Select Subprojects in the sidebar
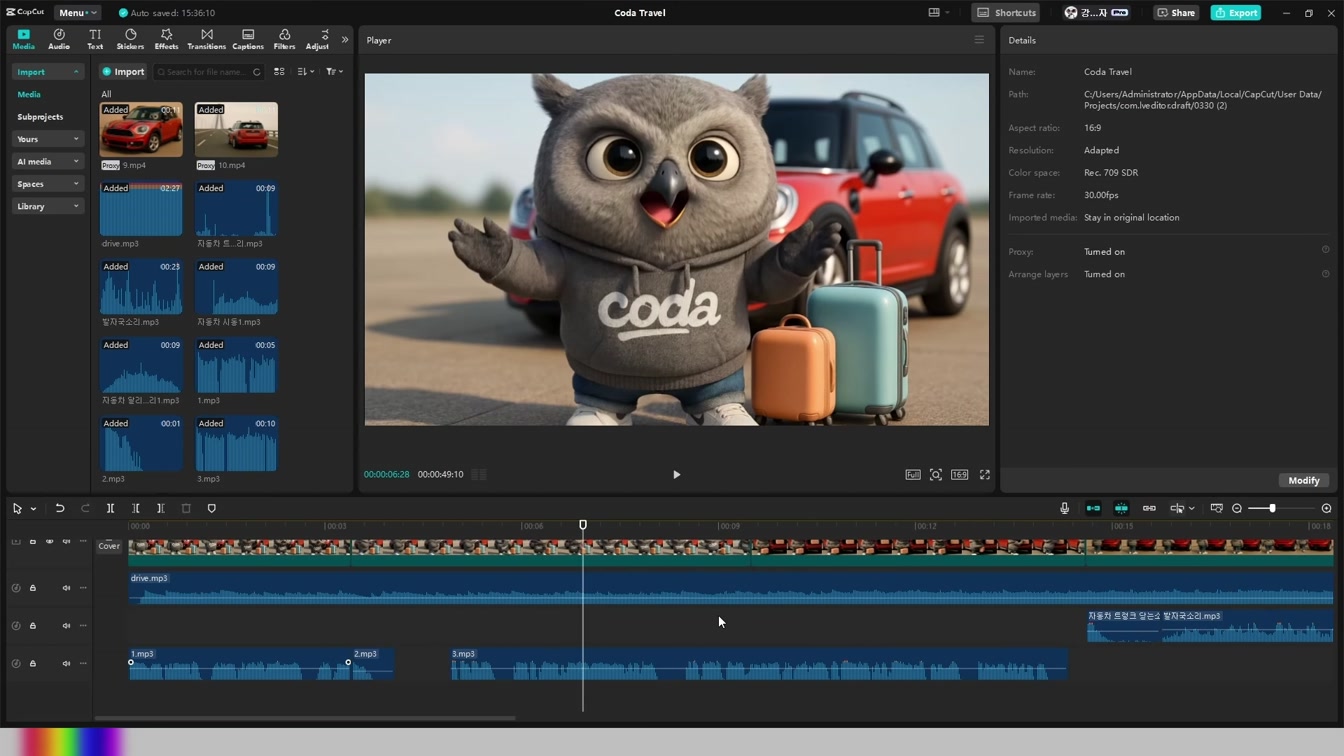This screenshot has height=756, width=1344. point(40,117)
